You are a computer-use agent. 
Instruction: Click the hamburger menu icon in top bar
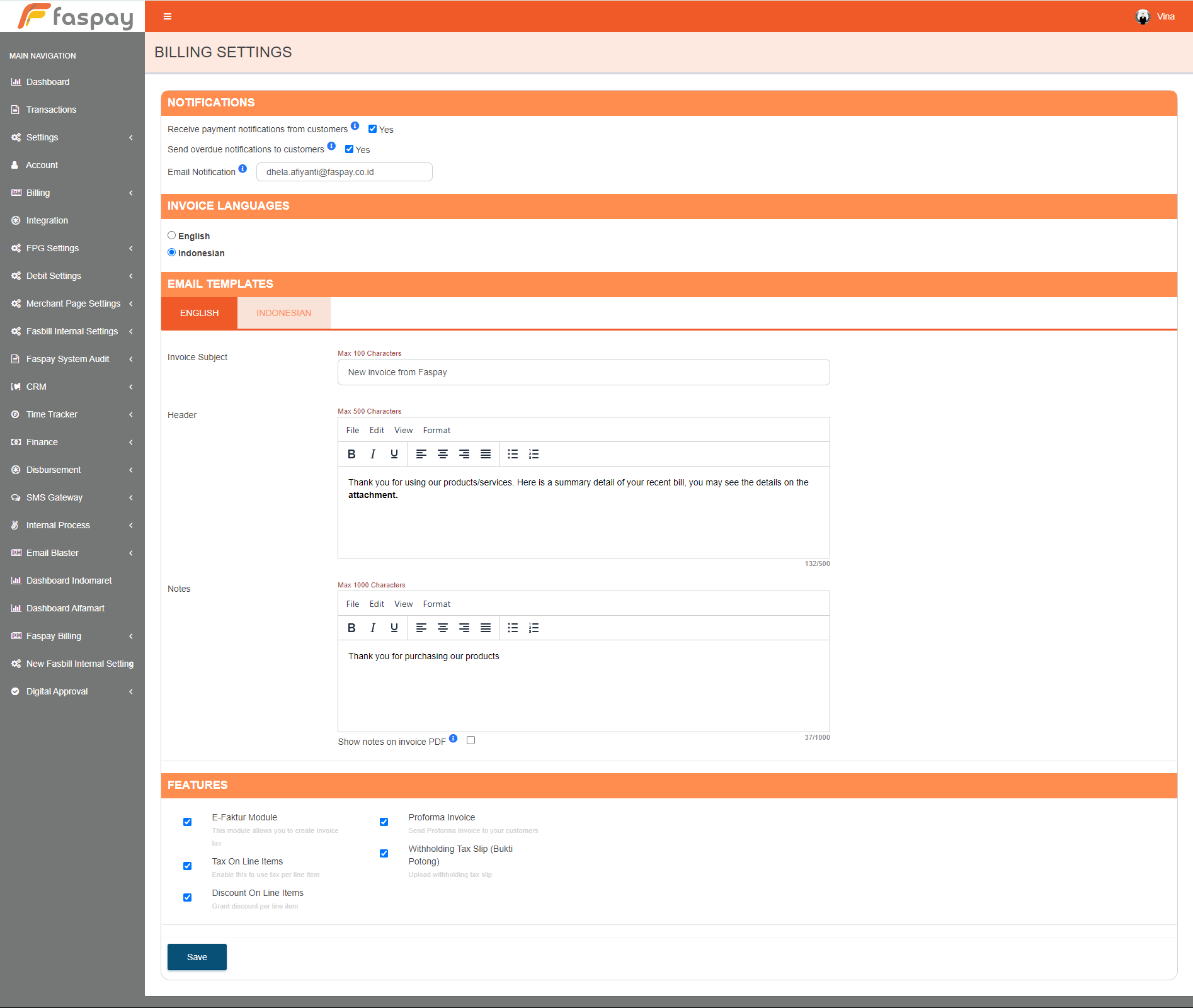(168, 16)
